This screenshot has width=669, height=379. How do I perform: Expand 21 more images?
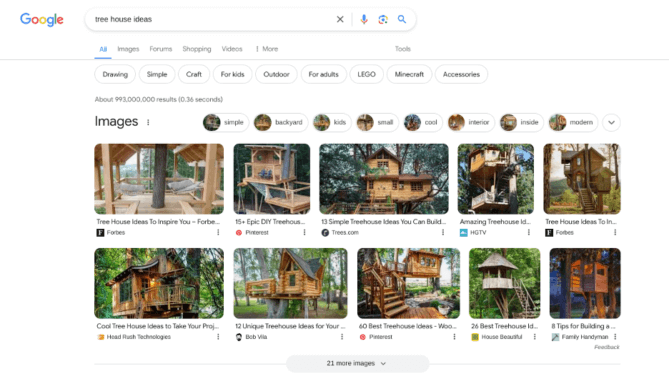(x=358, y=363)
